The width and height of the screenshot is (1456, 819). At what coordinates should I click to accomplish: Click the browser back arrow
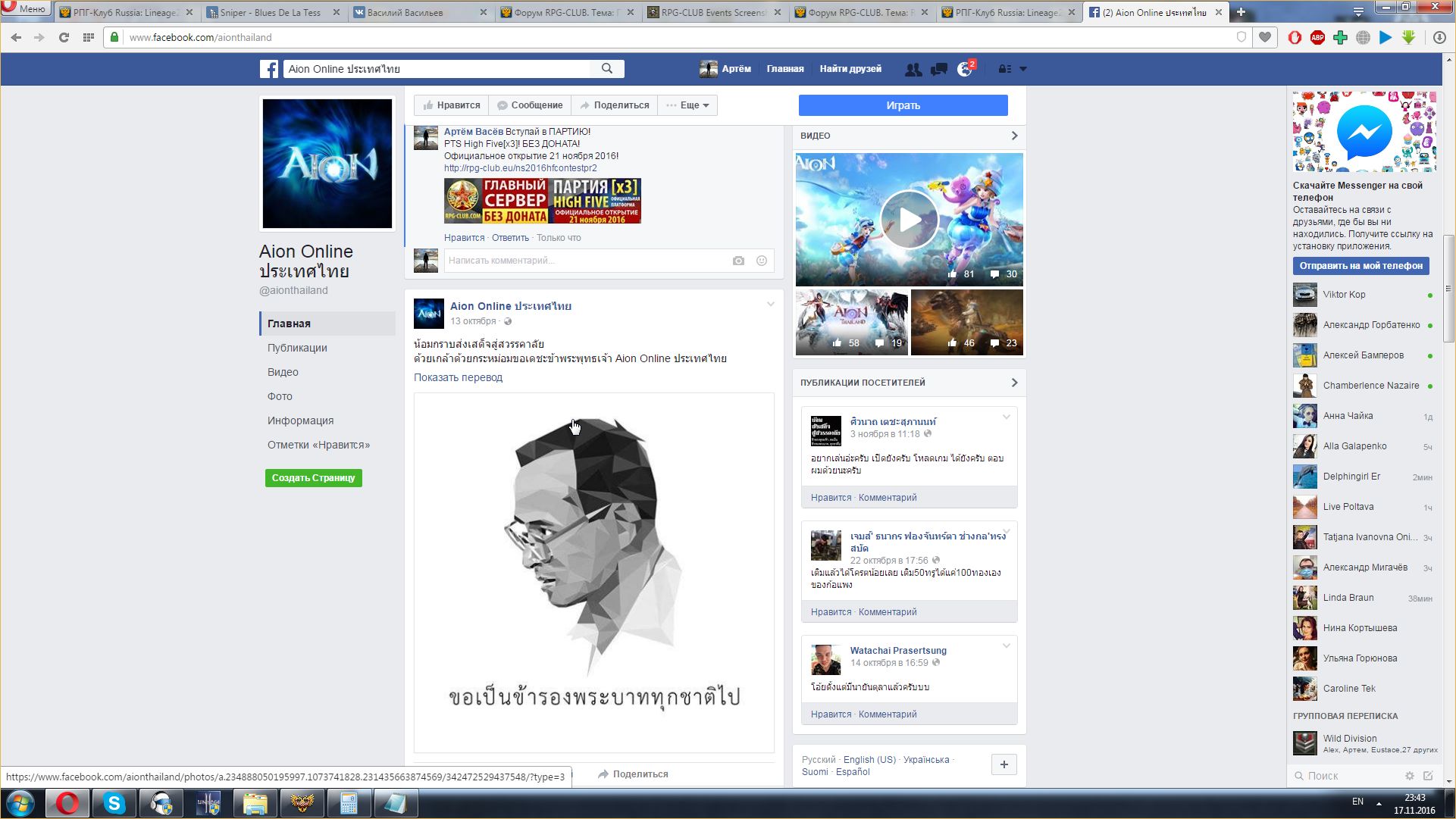coord(16,37)
